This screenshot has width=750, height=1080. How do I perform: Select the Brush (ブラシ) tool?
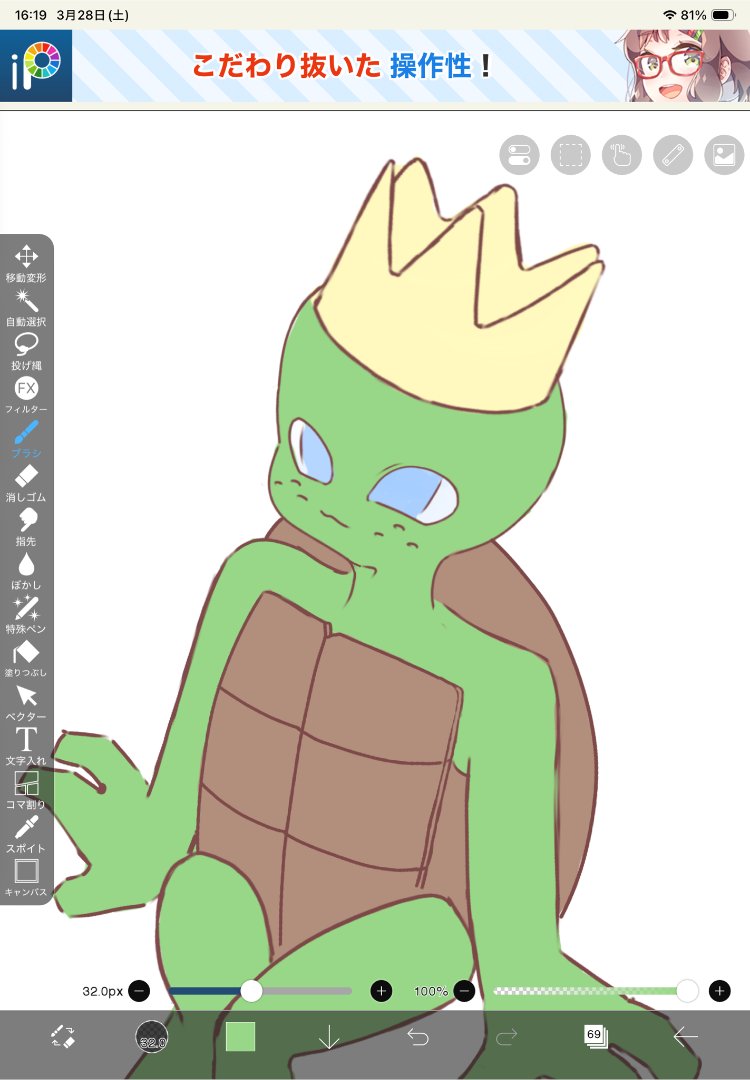26,439
